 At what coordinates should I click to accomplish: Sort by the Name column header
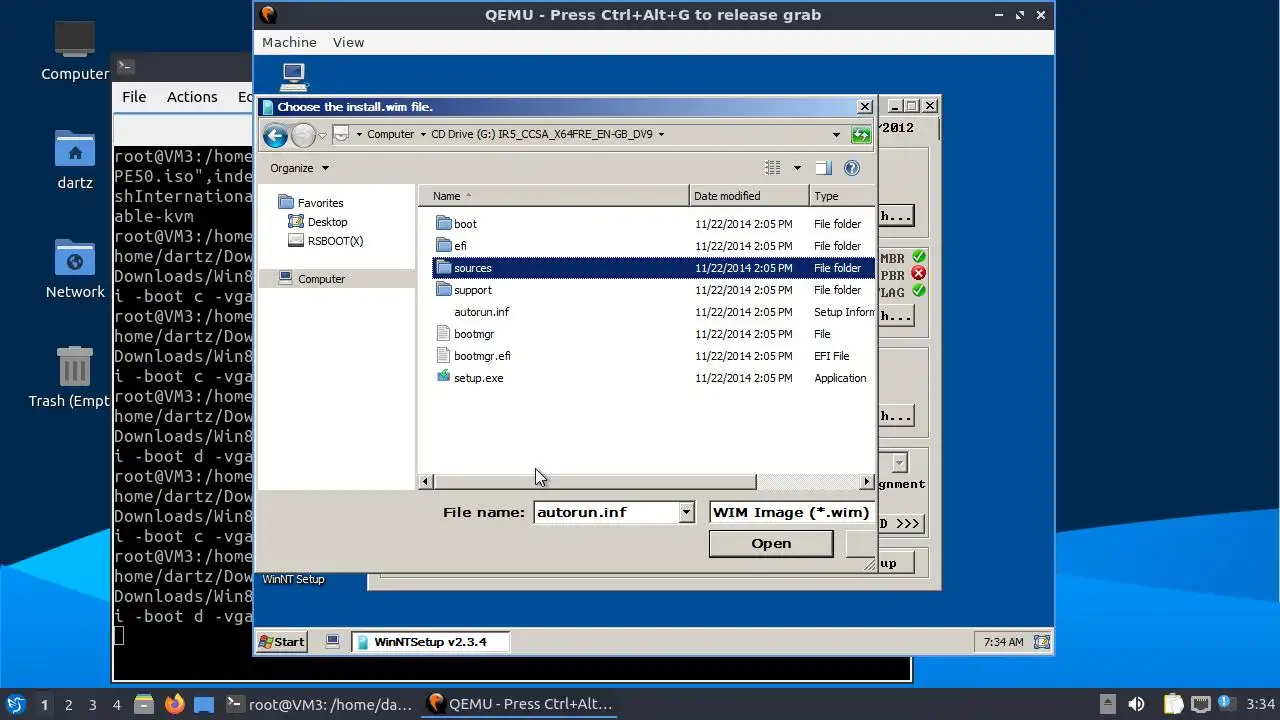pyautogui.click(x=553, y=196)
